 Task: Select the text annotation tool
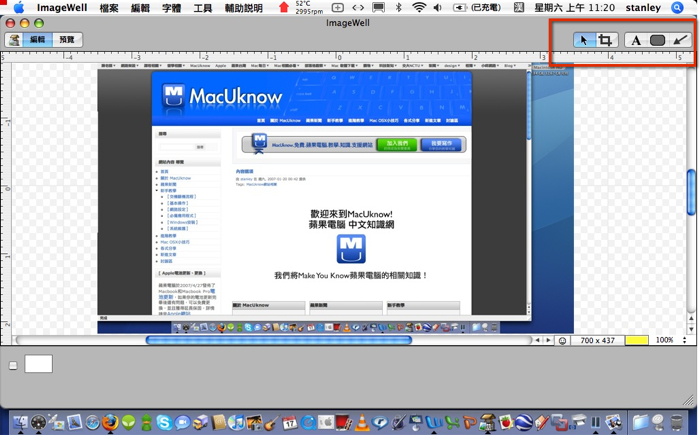tap(636, 41)
